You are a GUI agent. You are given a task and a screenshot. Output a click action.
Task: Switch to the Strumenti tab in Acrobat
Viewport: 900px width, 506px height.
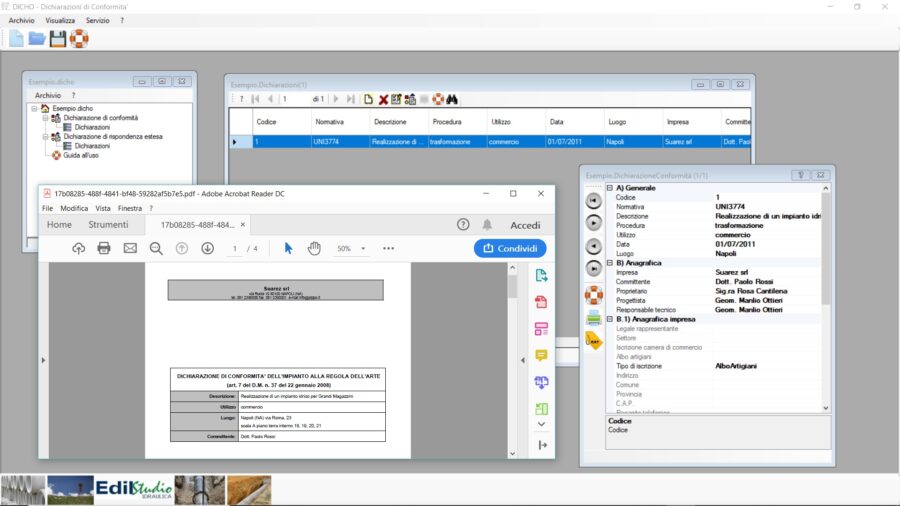tap(108, 225)
